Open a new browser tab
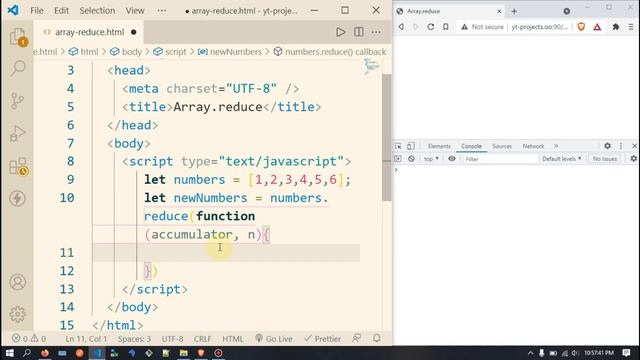 514,11
